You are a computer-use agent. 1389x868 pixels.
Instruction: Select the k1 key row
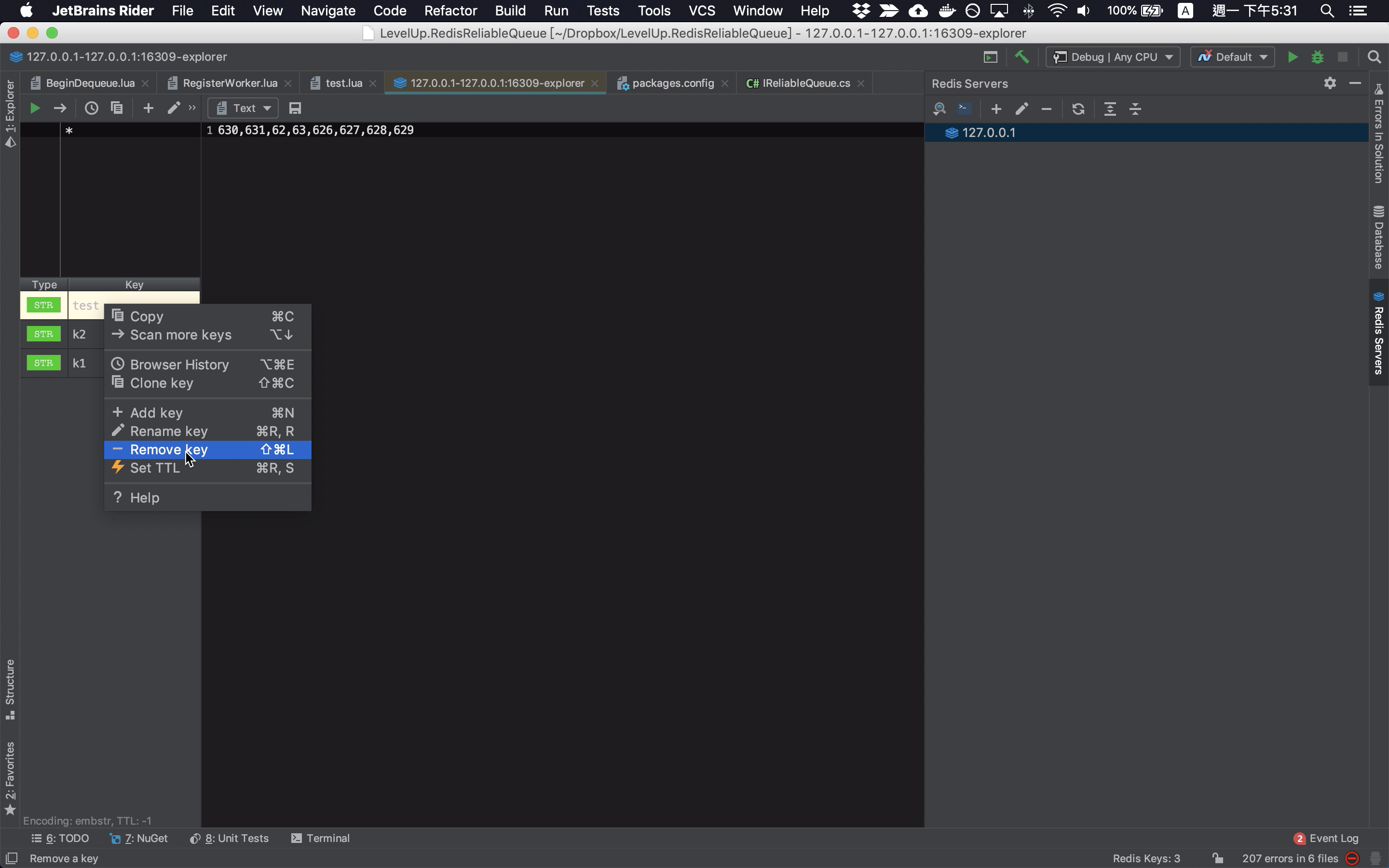click(x=62, y=363)
